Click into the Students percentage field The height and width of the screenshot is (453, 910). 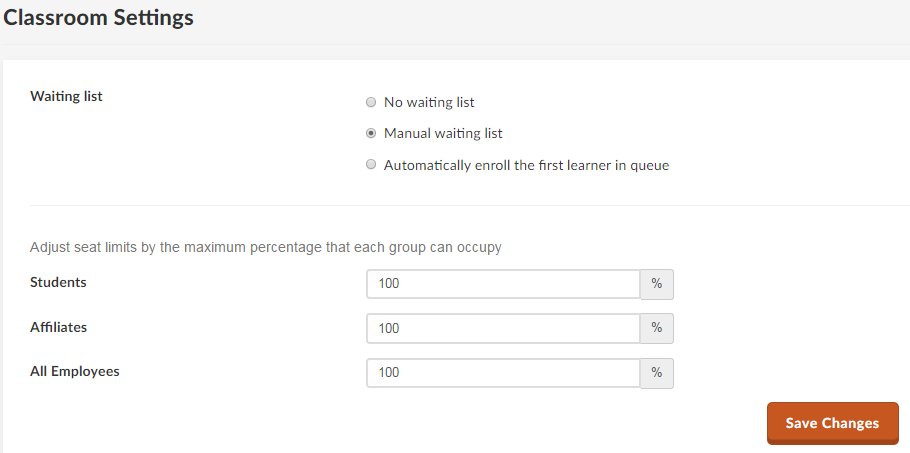[503, 284]
